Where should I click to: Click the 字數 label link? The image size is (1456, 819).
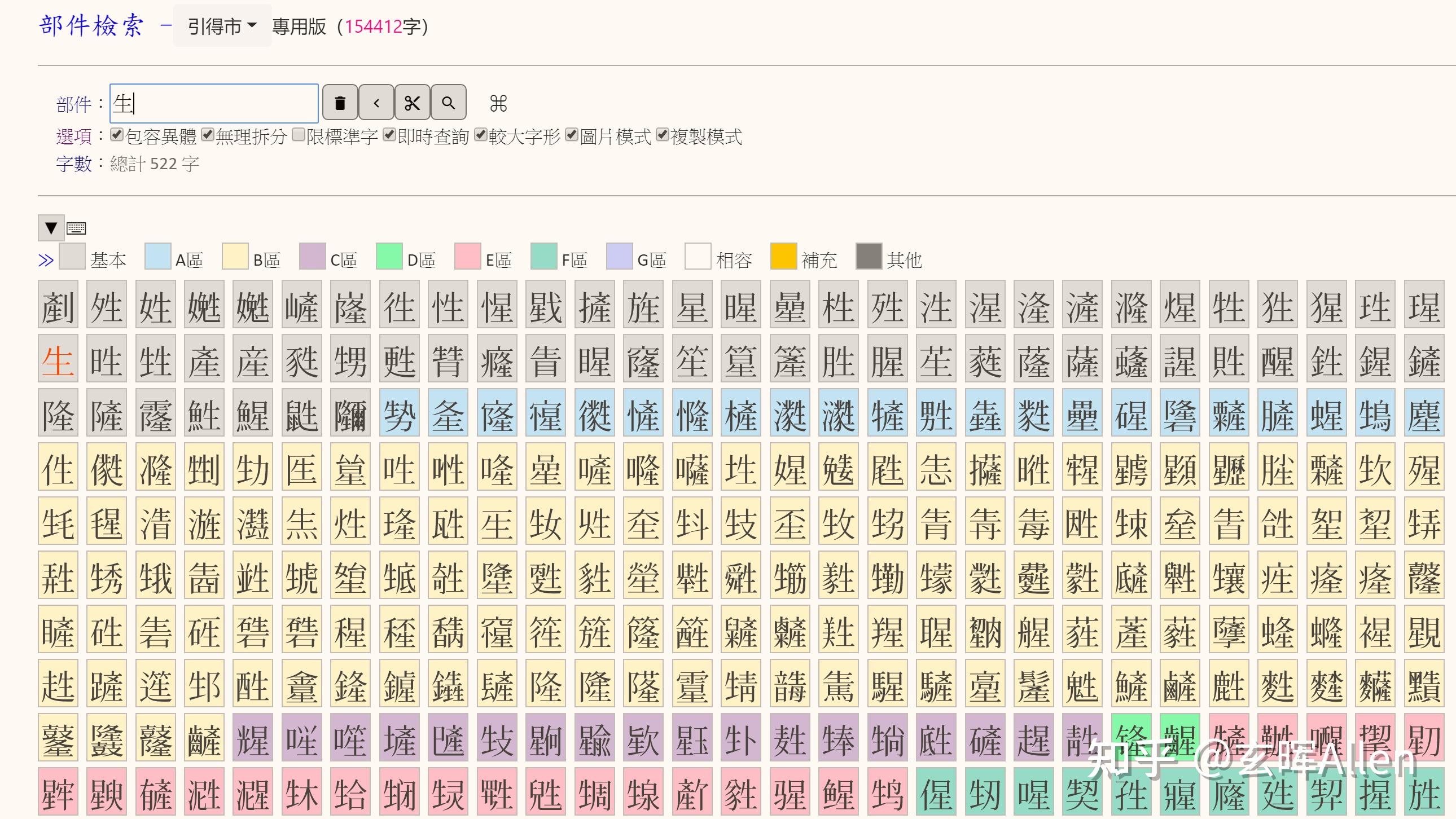point(74,164)
